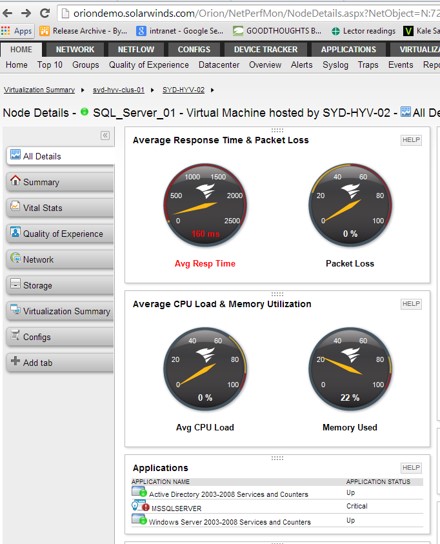Open Active Directory 2003-2008 Services link

point(228,494)
